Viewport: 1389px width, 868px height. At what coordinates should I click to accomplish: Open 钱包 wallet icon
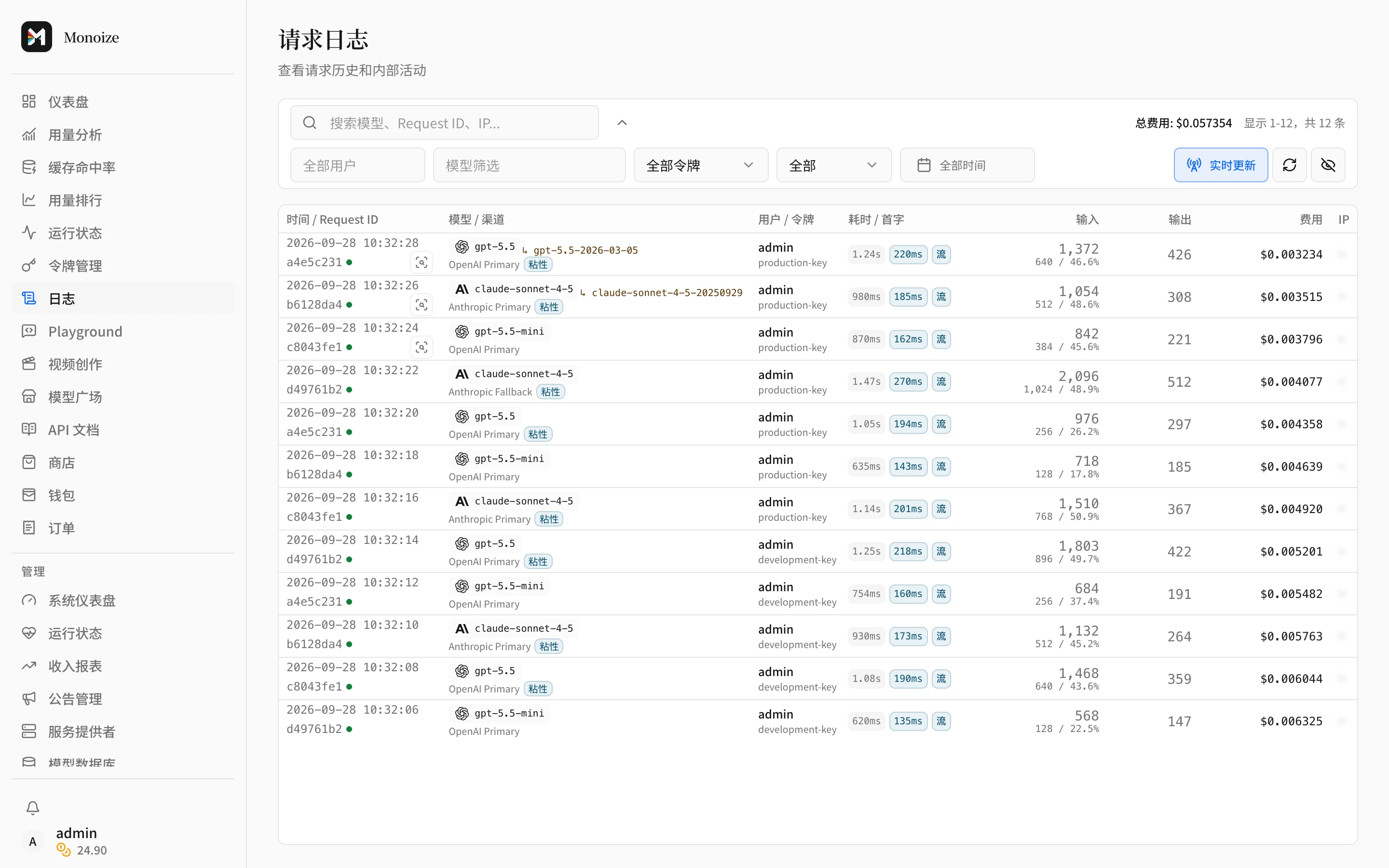(29, 495)
